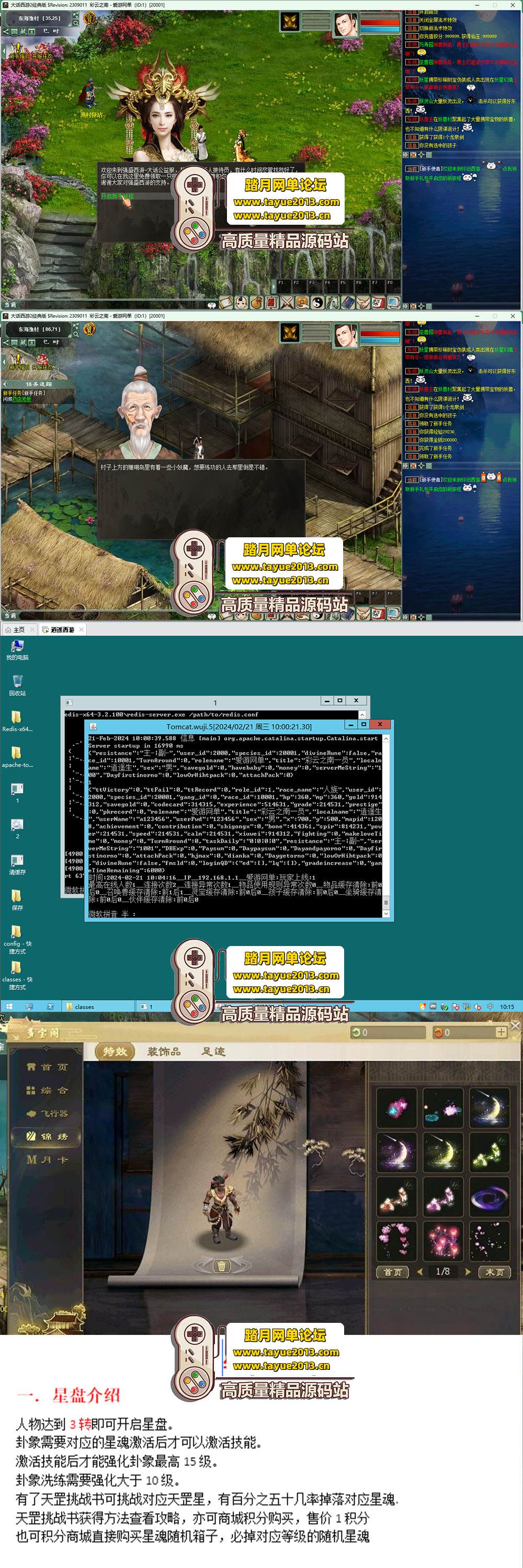The width and height of the screenshot is (523, 1568).
Task: Switch to the 足迹 tab
Action: click(214, 1051)
